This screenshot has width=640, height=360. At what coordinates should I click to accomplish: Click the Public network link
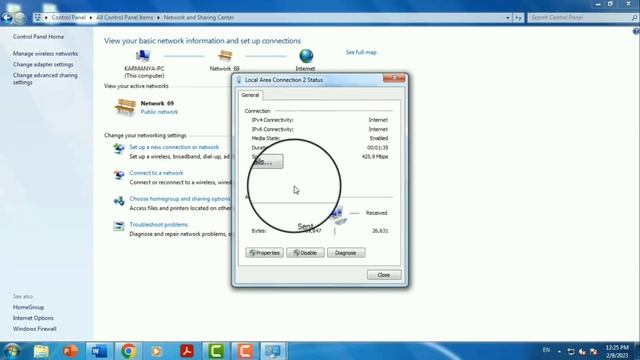[159, 112]
